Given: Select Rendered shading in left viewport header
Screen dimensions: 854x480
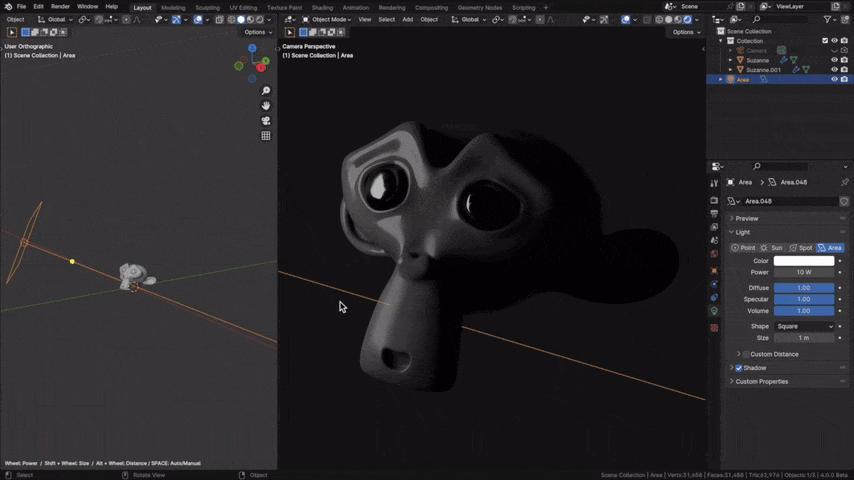Looking at the screenshot, I should (x=260, y=20).
